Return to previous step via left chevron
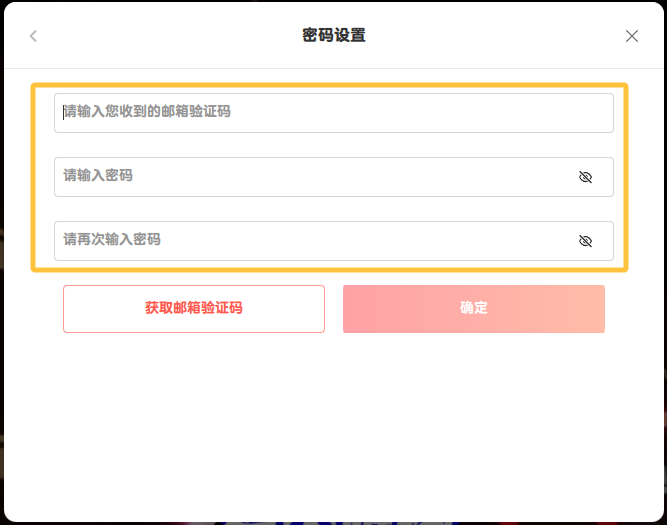Image resolution: width=667 pixels, height=525 pixels. pos(33,36)
